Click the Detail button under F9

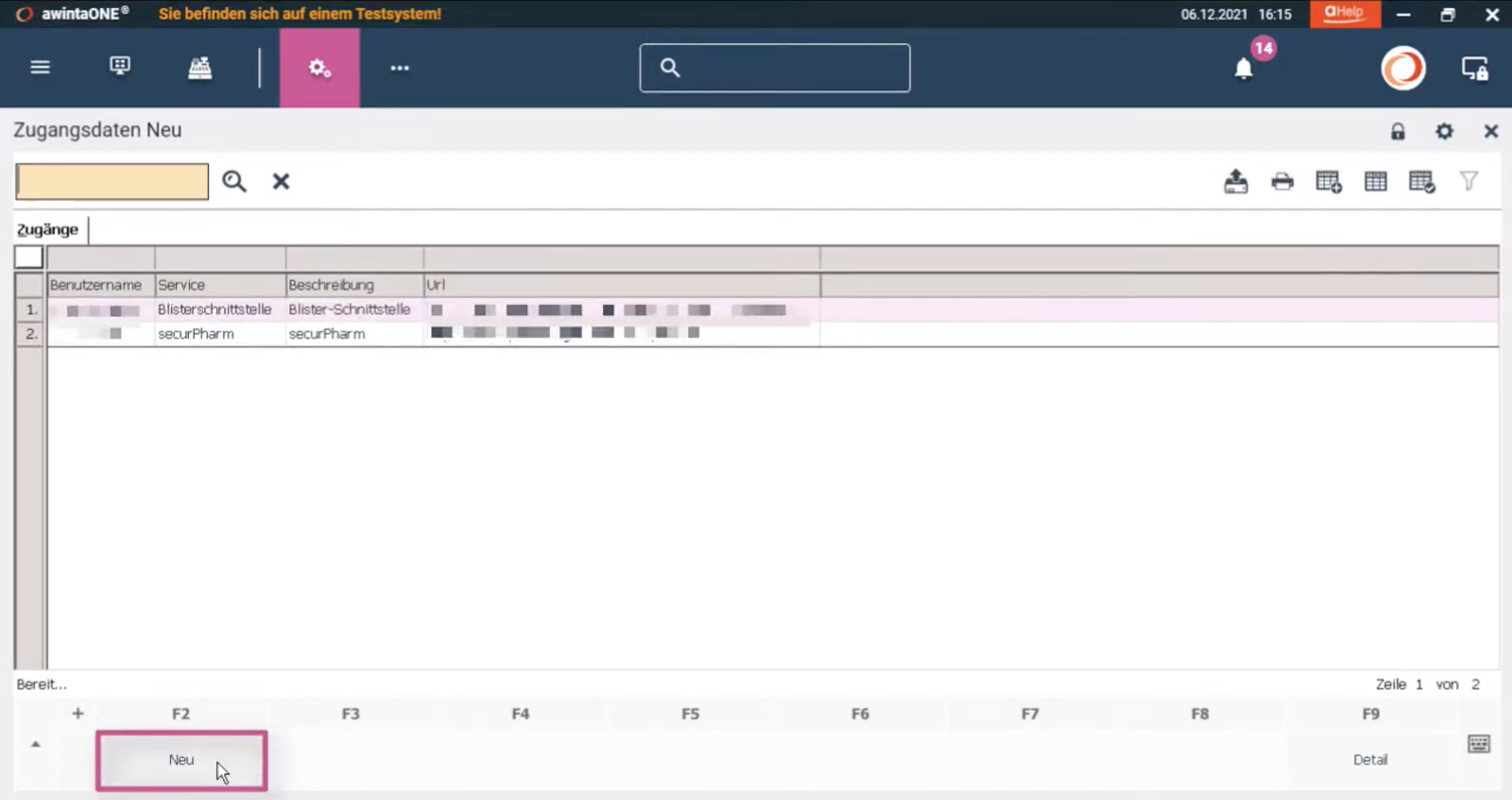point(1370,760)
